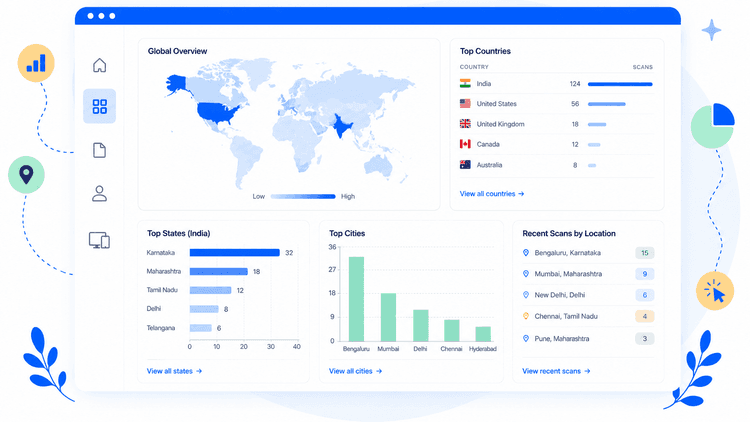
Task: Click the pin icon beside New Delhi, Delhi
Action: (526, 295)
